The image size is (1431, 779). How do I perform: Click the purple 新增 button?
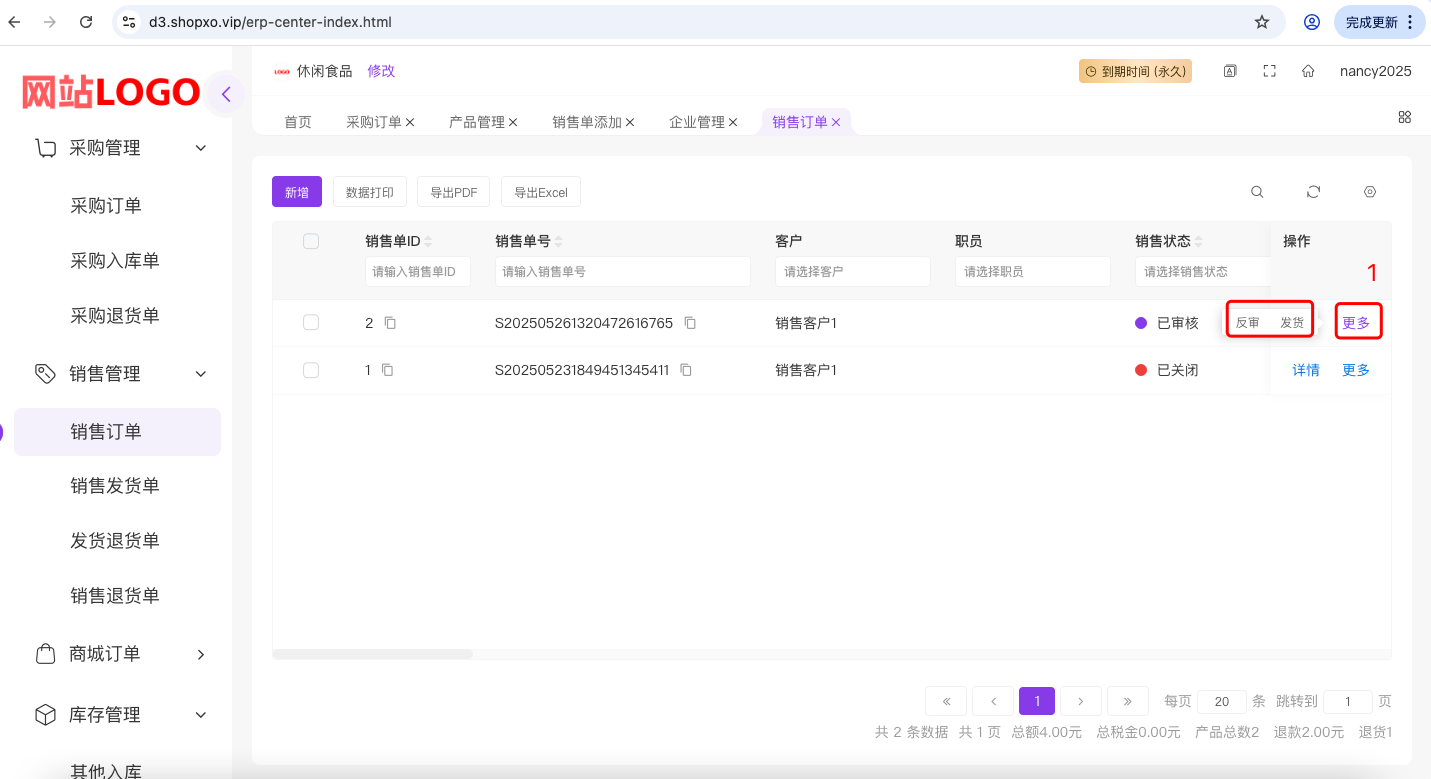(x=297, y=192)
